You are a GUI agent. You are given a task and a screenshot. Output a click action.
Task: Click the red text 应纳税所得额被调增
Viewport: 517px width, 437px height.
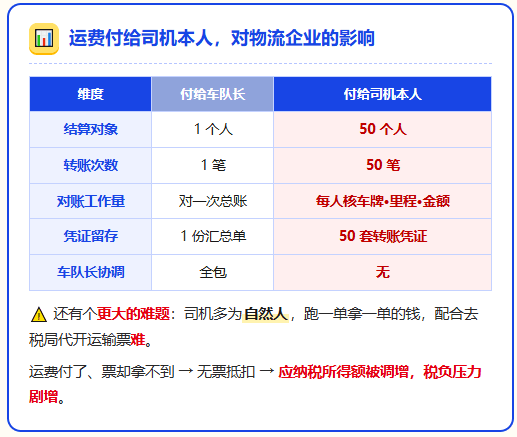pyautogui.click(x=343, y=372)
